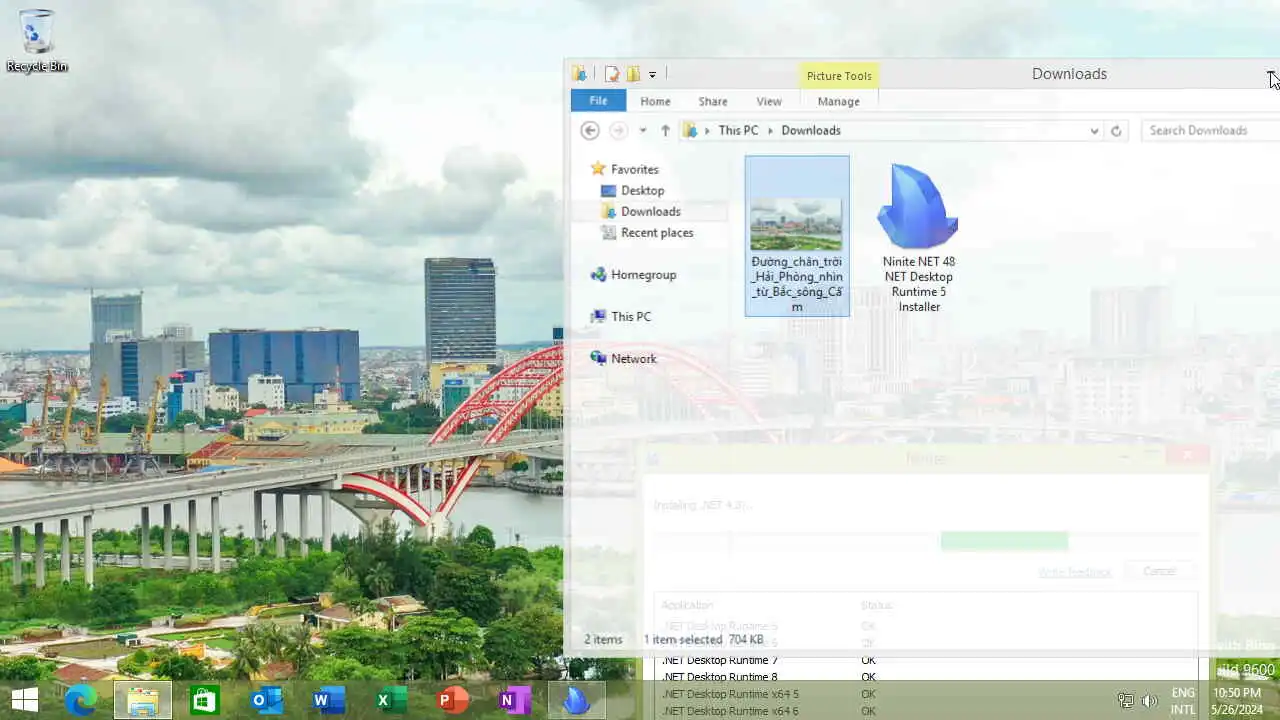This screenshot has width=1280, height=720.
Task: Click ENG INTL language indicator
Action: tap(1183, 700)
